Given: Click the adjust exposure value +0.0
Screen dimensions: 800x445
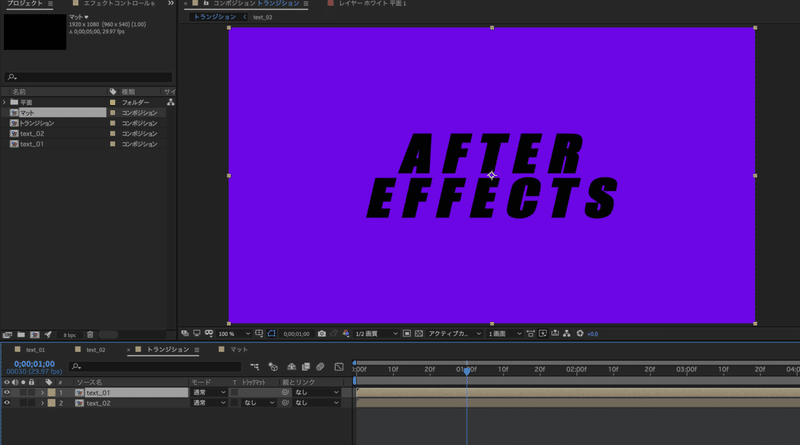Looking at the screenshot, I should click(x=593, y=334).
